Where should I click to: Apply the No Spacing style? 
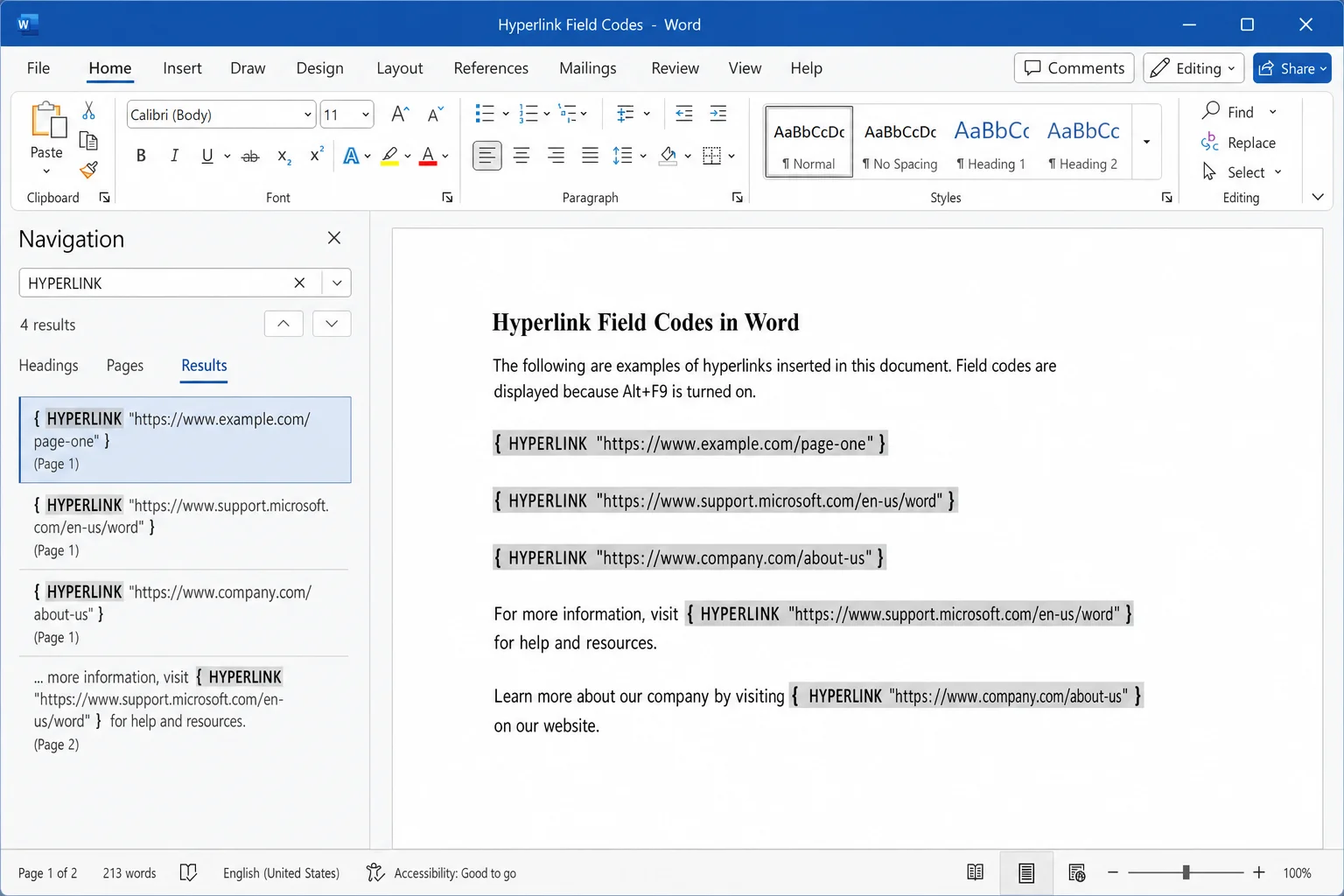[899, 143]
